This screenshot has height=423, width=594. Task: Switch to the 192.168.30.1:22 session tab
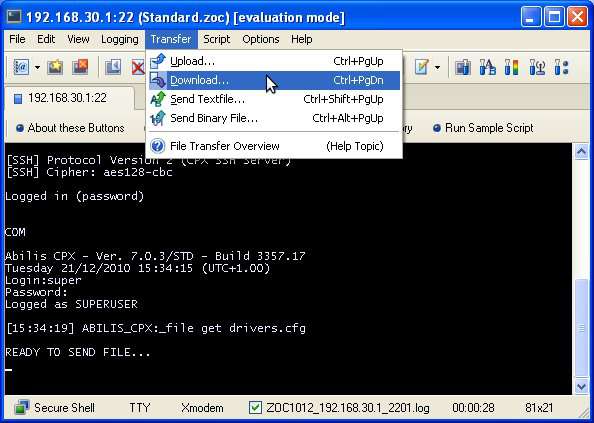click(x=67, y=98)
